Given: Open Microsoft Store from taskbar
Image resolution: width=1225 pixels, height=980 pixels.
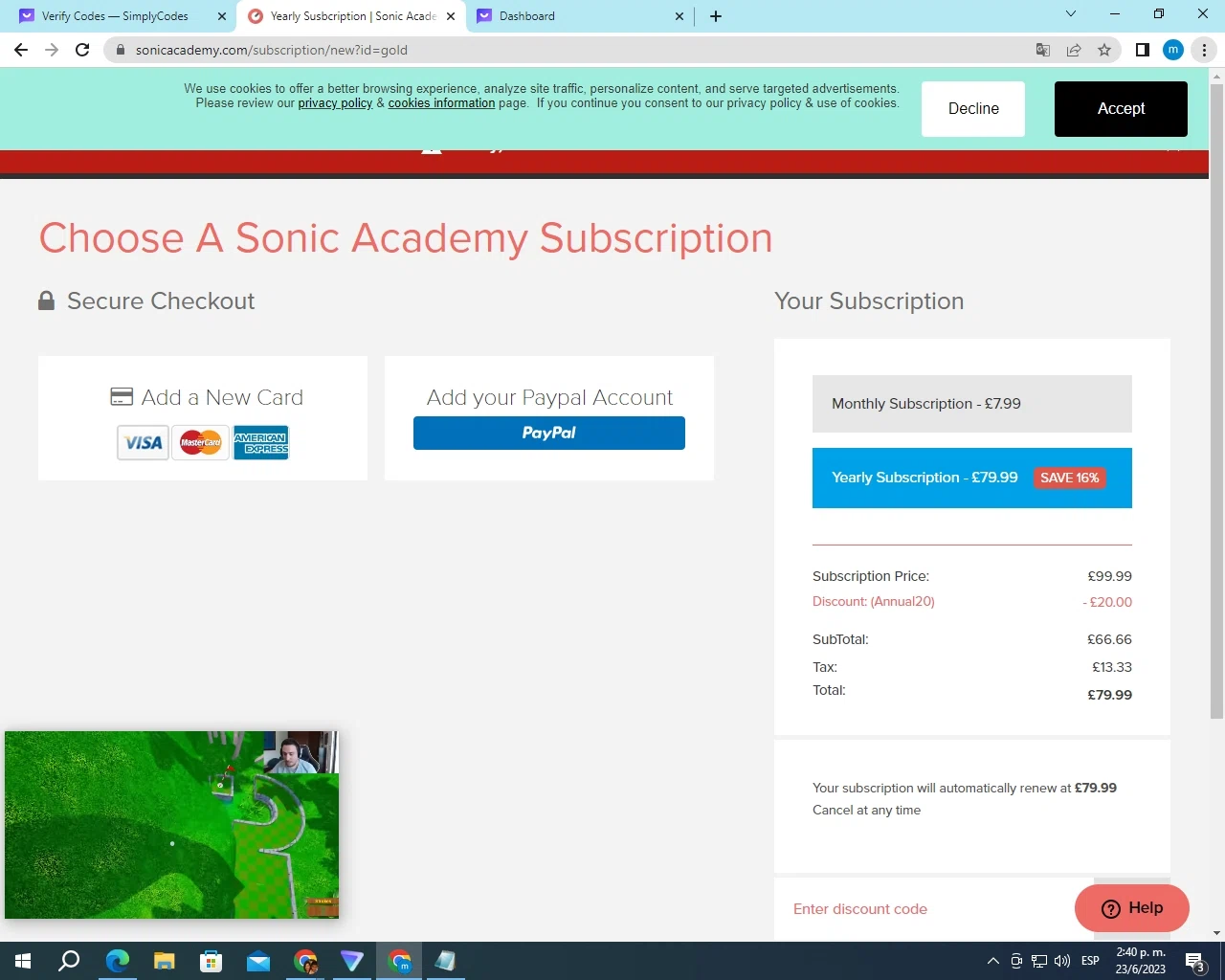Looking at the screenshot, I should click(212, 961).
